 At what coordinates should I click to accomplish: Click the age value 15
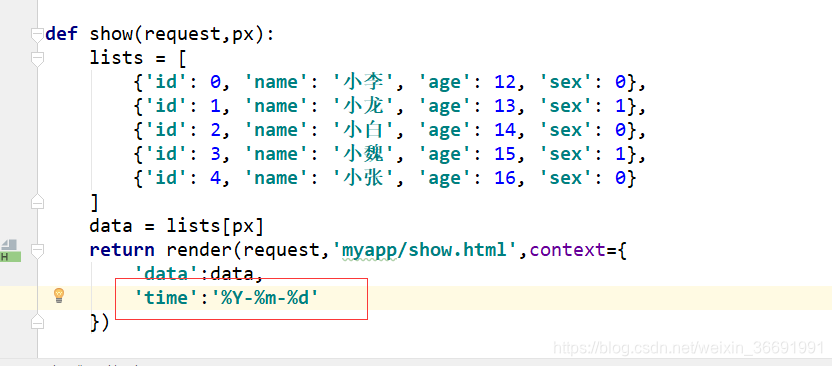505,154
